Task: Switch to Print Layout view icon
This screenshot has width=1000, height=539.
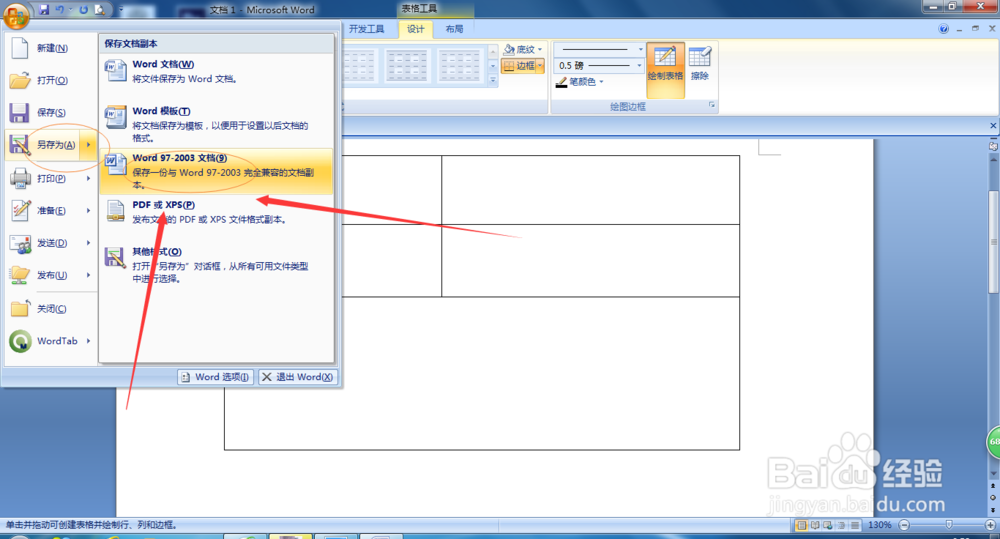Action: 801,525
